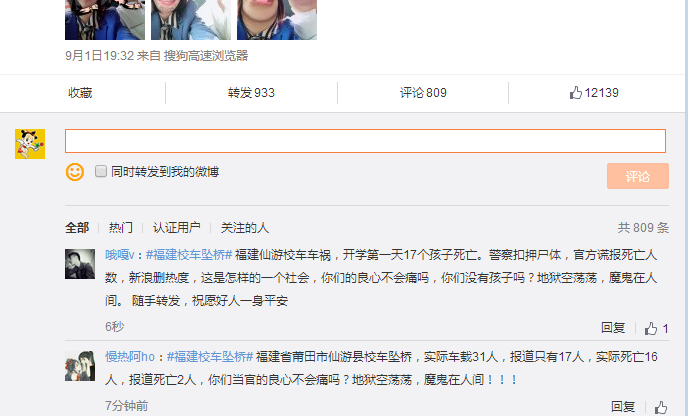Click 收藏 to bookmark the post

[80, 93]
